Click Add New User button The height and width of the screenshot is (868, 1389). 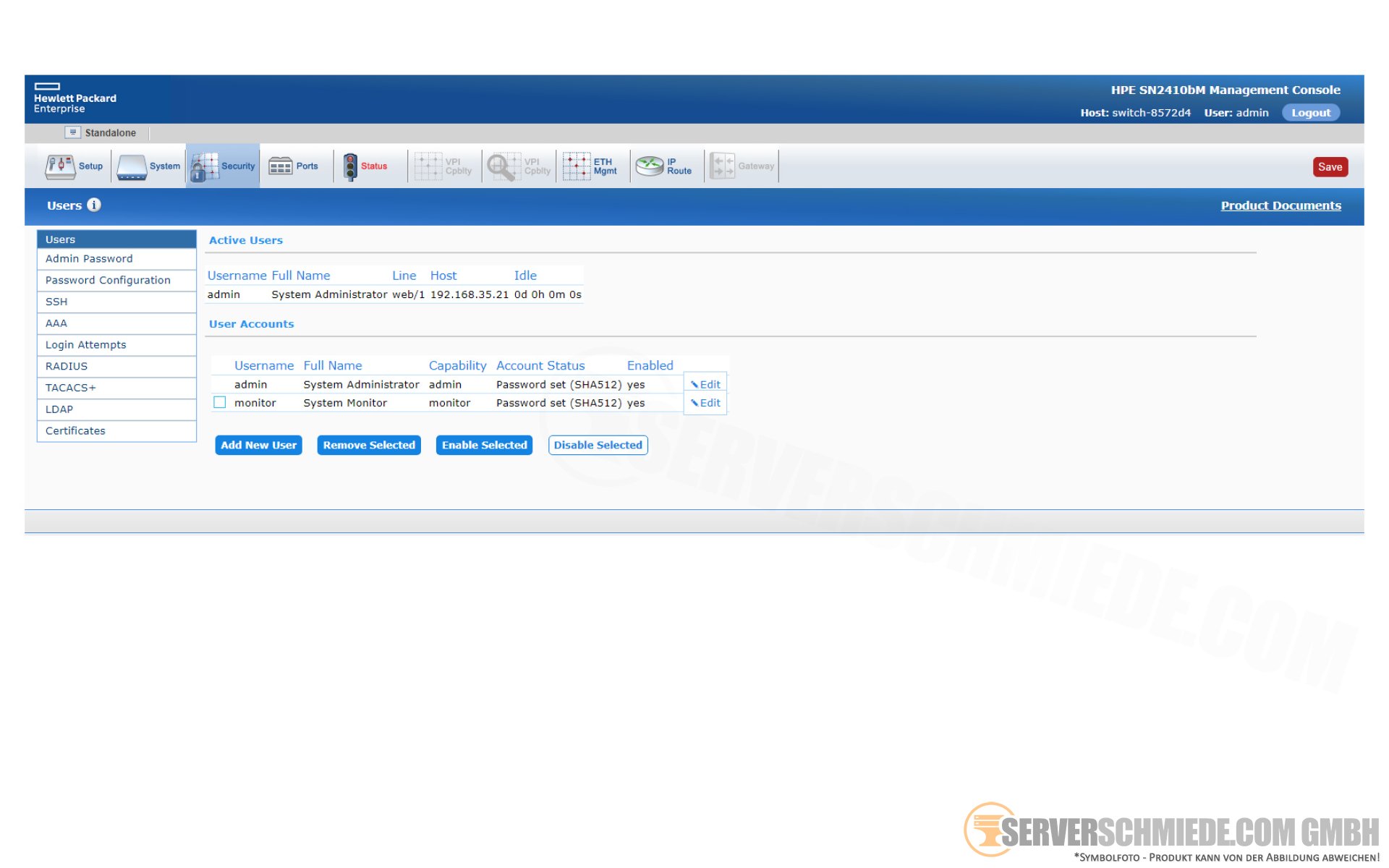coord(258,445)
